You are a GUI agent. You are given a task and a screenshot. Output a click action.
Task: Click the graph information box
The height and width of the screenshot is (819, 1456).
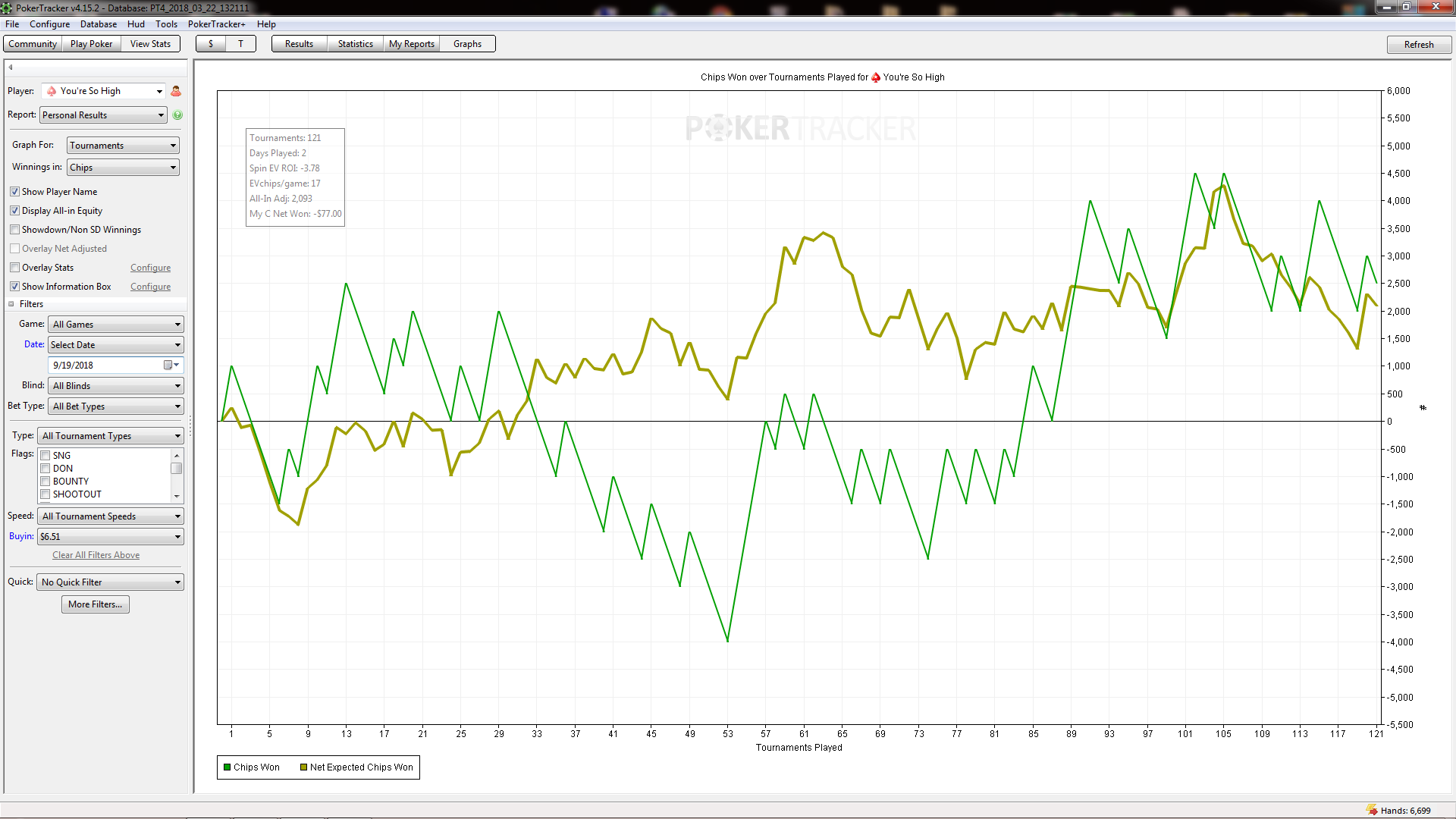pos(296,177)
